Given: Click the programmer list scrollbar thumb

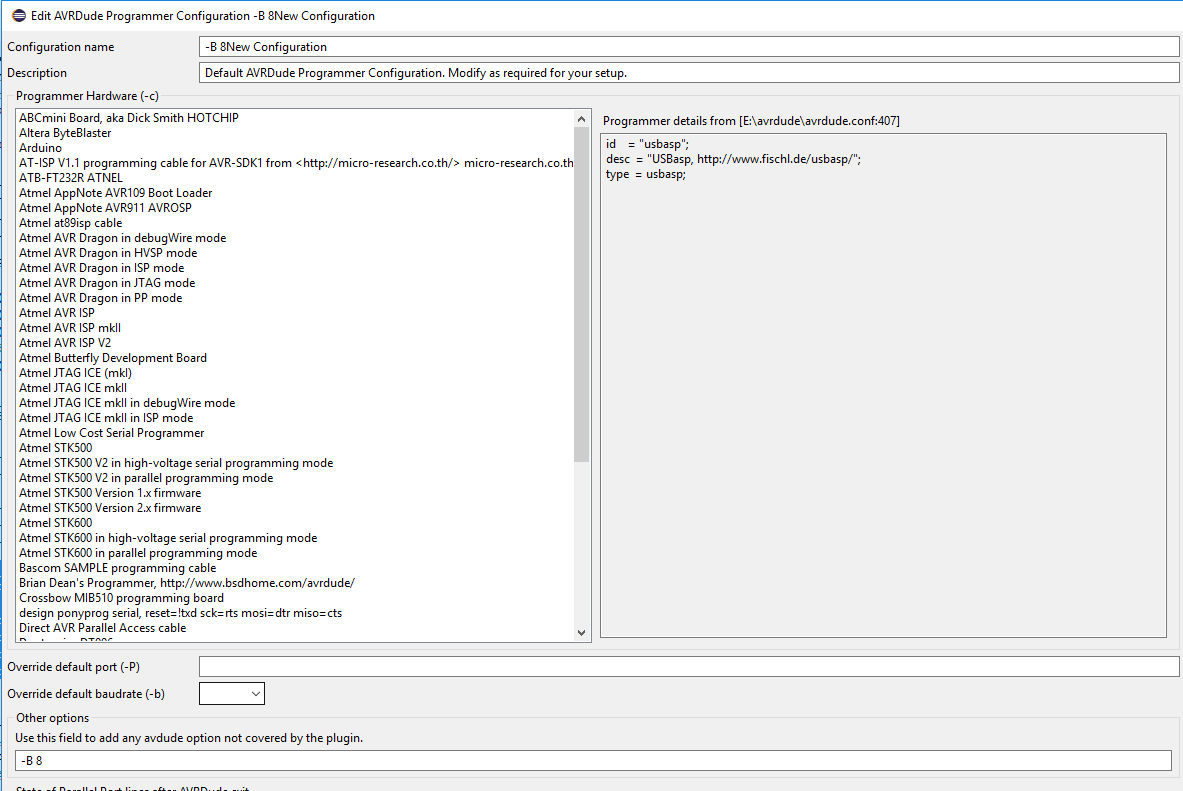Looking at the screenshot, I should click(581, 294).
